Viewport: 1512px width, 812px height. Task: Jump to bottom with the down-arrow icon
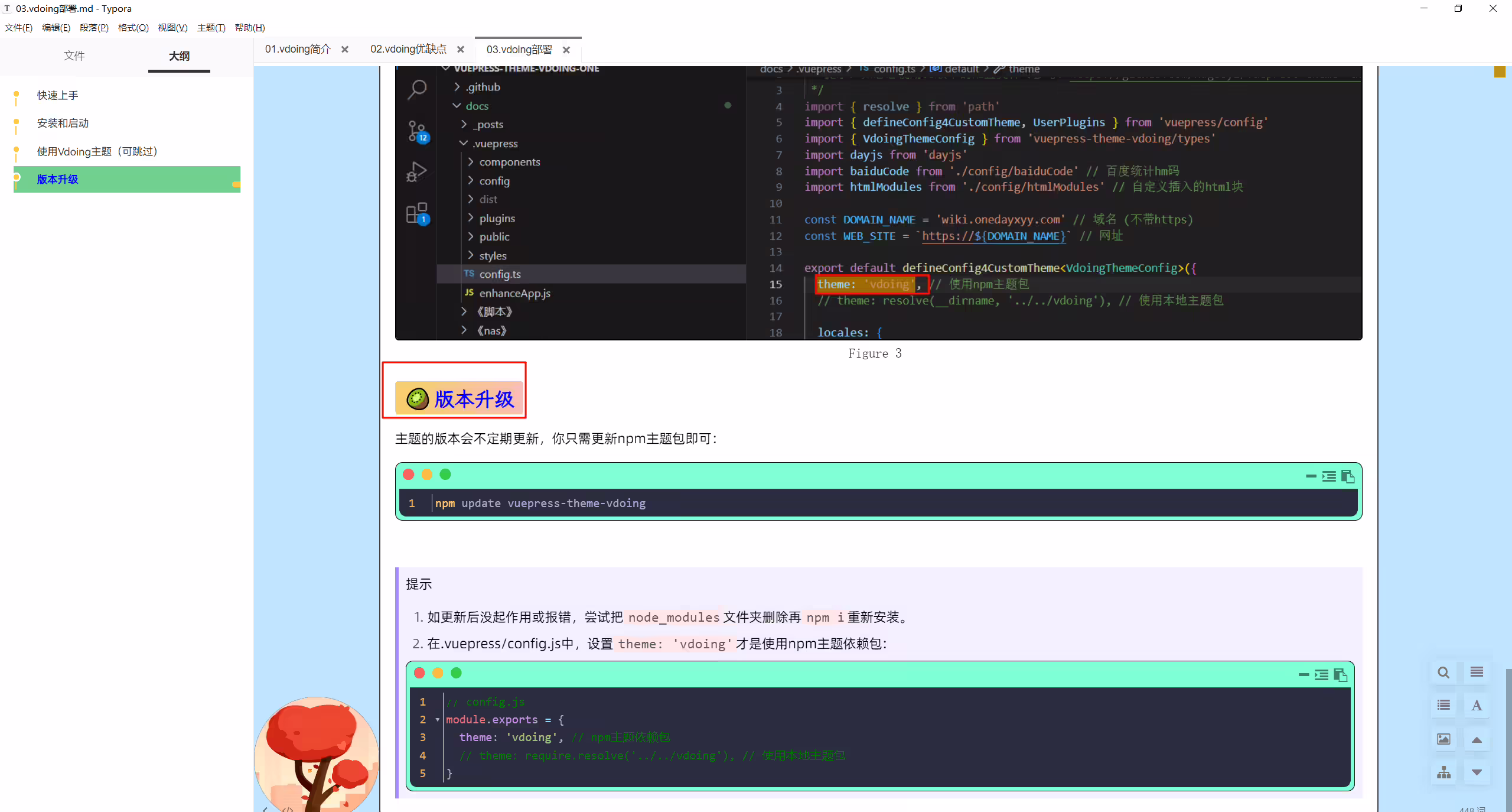[x=1477, y=772]
